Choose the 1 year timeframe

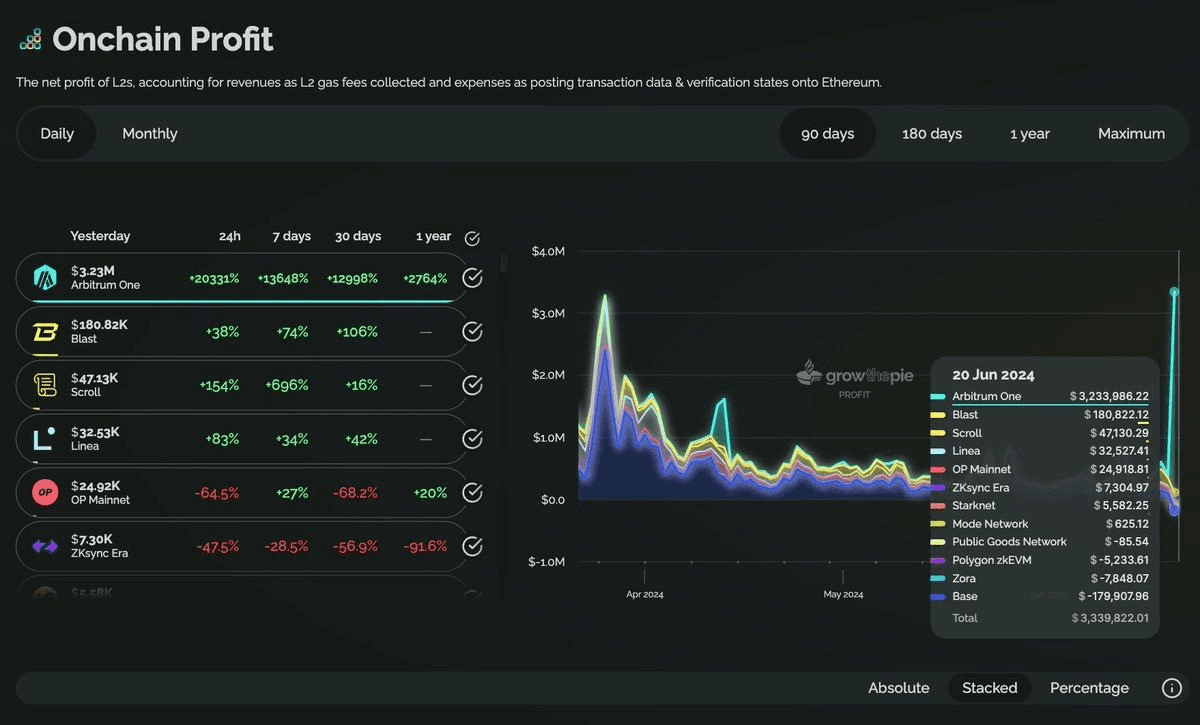tap(1029, 134)
